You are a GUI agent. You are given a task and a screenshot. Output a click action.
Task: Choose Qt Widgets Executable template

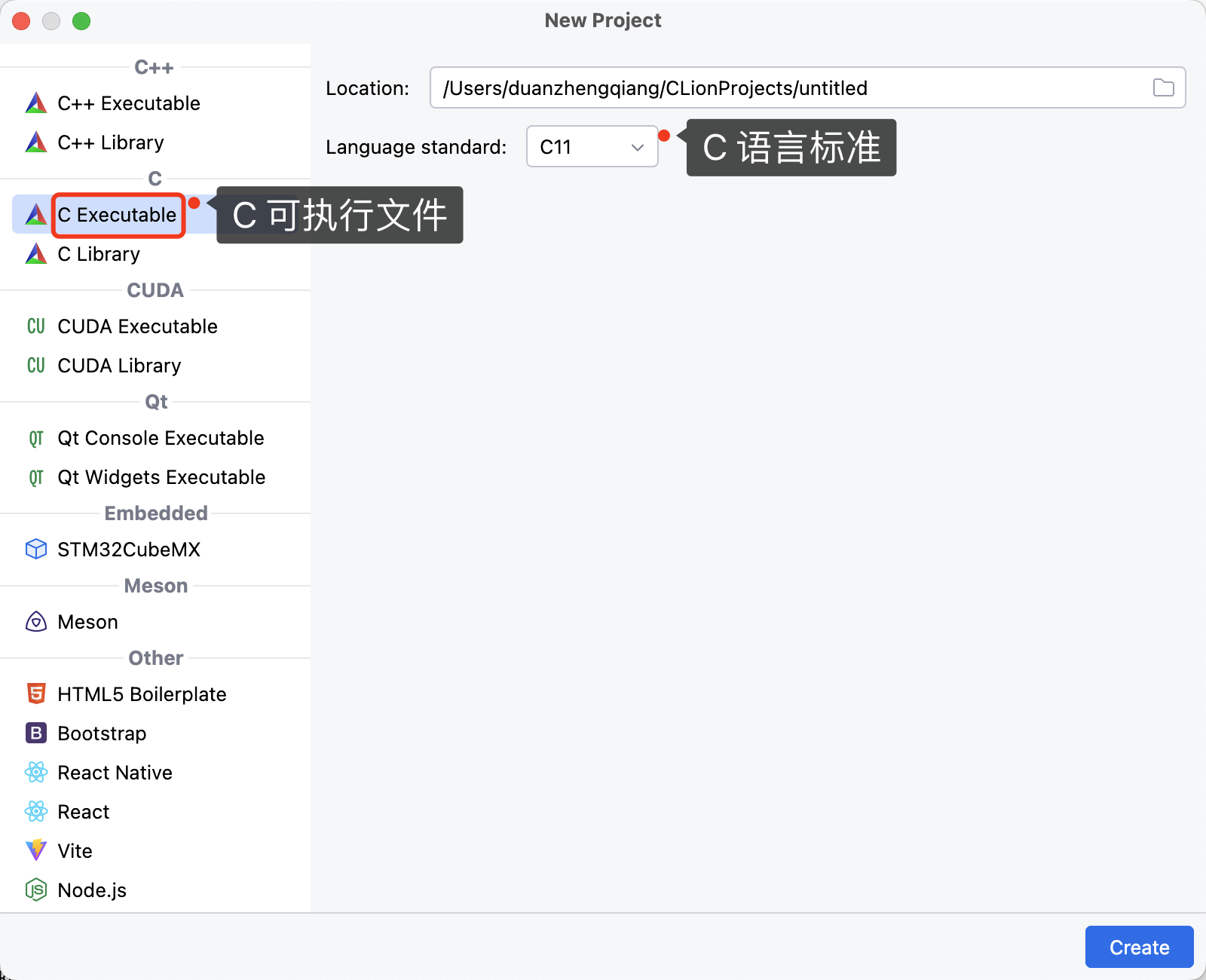(161, 476)
